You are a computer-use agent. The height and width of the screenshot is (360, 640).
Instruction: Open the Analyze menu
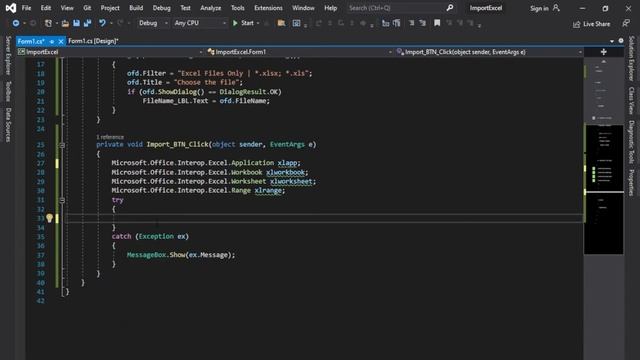click(211, 8)
